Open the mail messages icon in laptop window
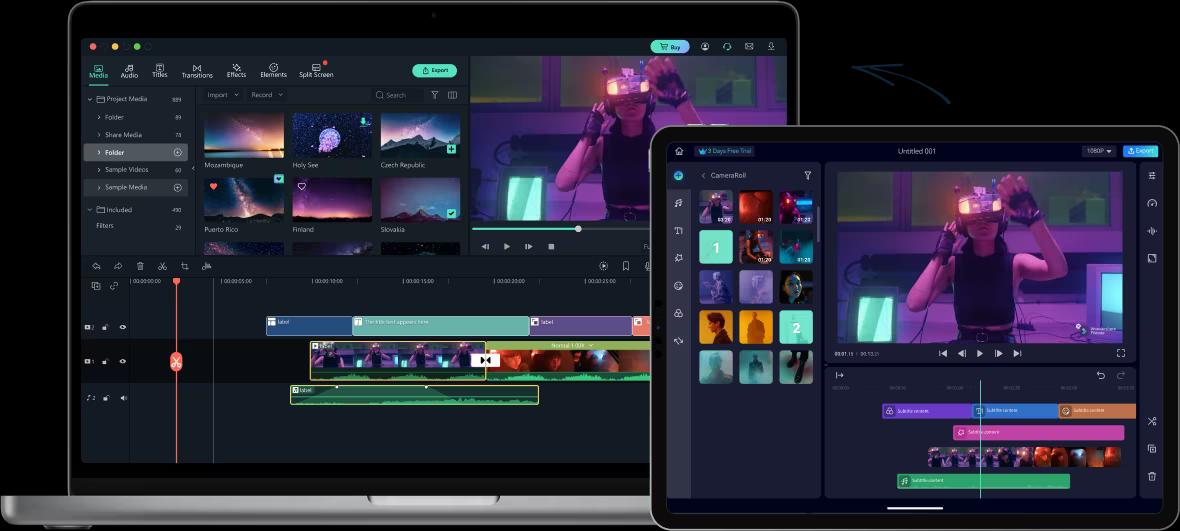This screenshot has height=531, width=1180. (x=749, y=47)
